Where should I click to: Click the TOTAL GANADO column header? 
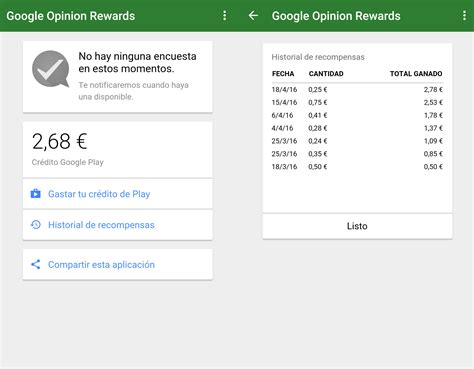coord(416,74)
